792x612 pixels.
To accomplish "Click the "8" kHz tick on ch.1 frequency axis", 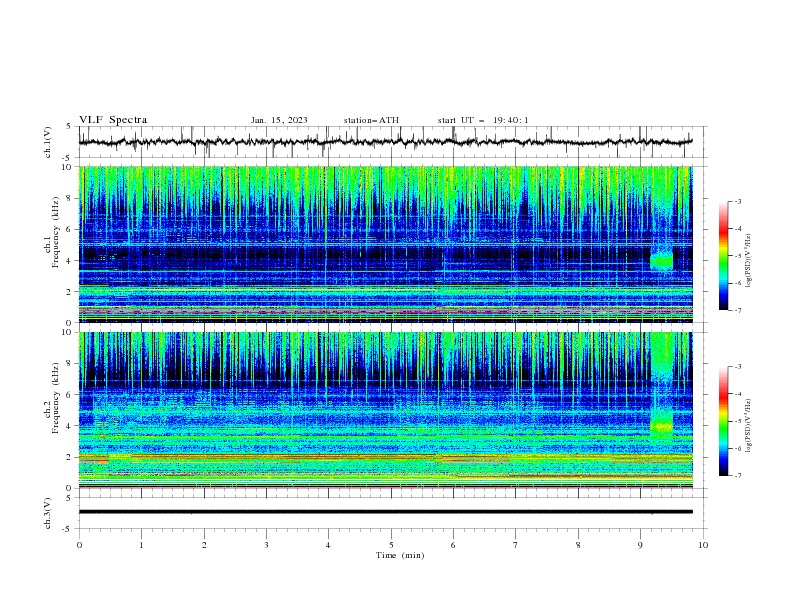I will (x=70, y=198).
